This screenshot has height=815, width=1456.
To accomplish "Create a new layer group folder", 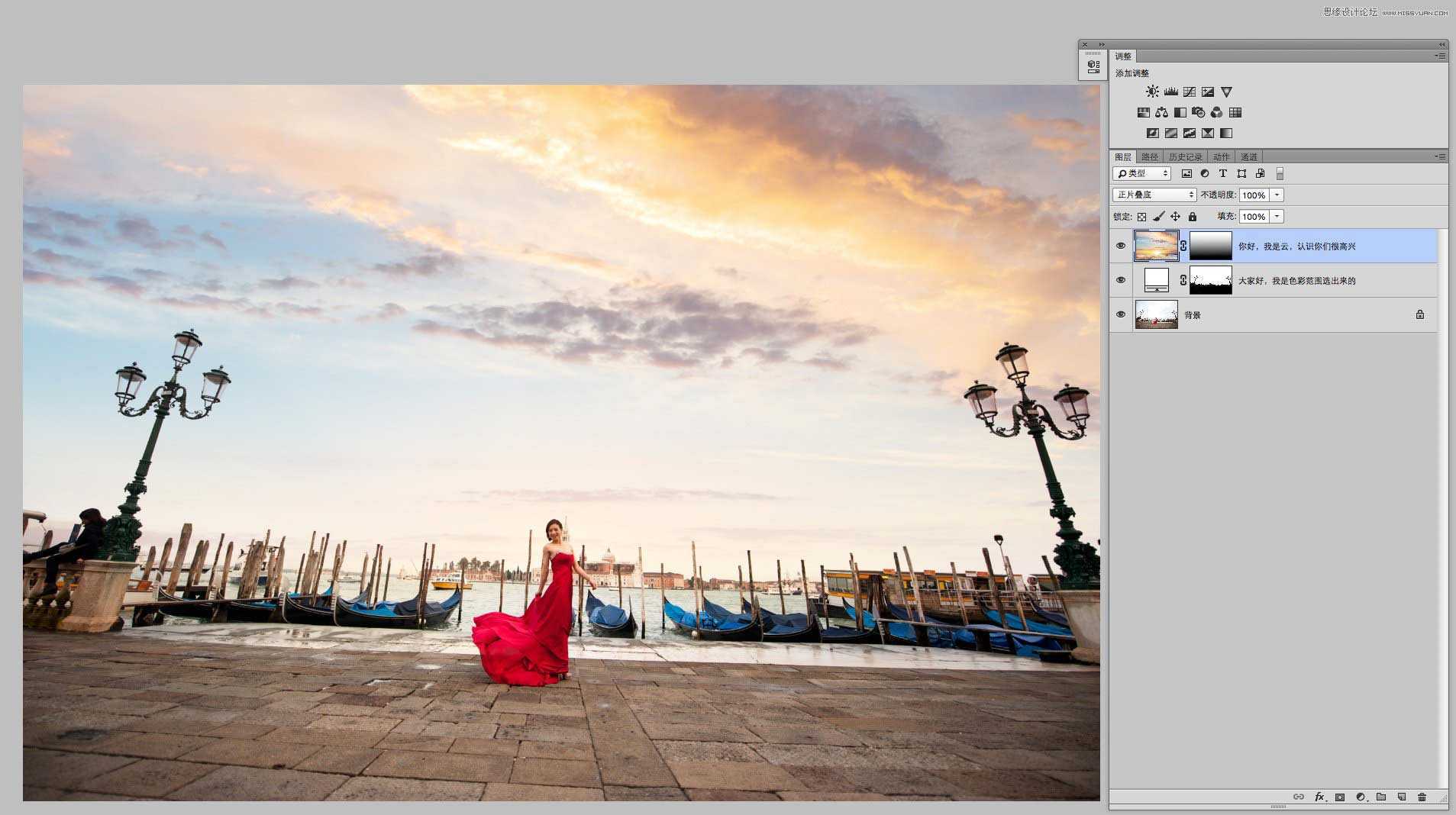I will (1381, 797).
